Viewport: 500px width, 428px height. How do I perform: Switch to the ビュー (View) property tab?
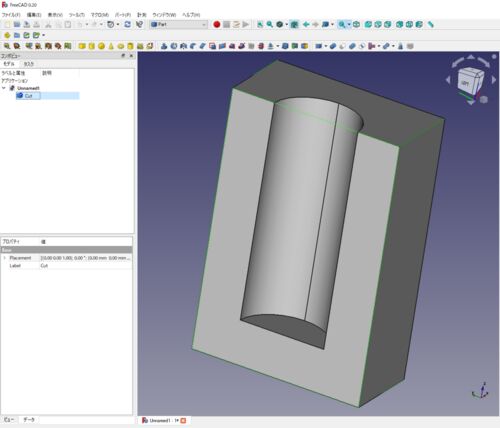[8, 420]
